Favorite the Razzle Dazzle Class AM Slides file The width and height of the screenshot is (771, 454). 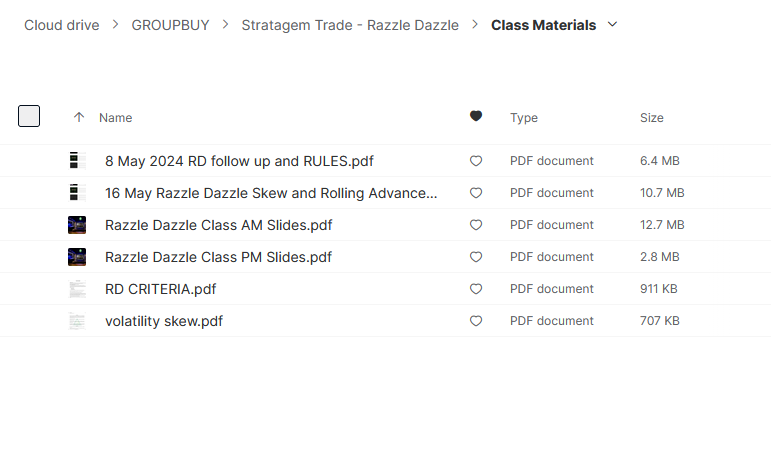[x=476, y=225]
